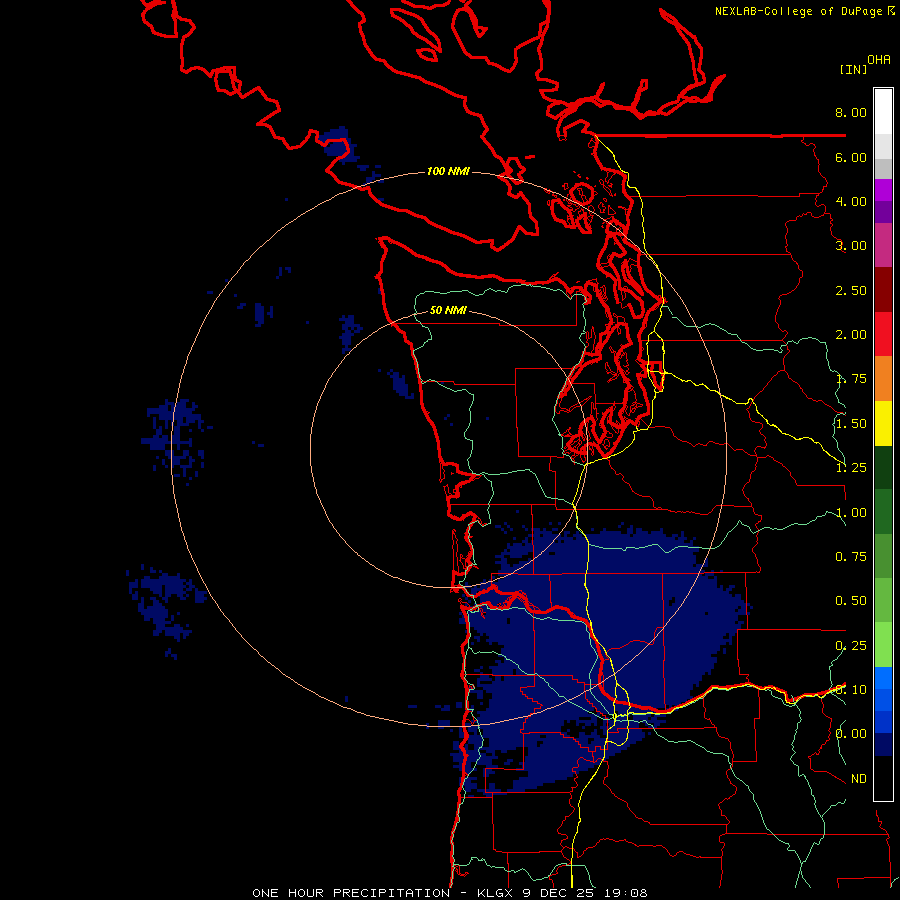Click the 1.50 legend value
900x900 pixels.
851,424
